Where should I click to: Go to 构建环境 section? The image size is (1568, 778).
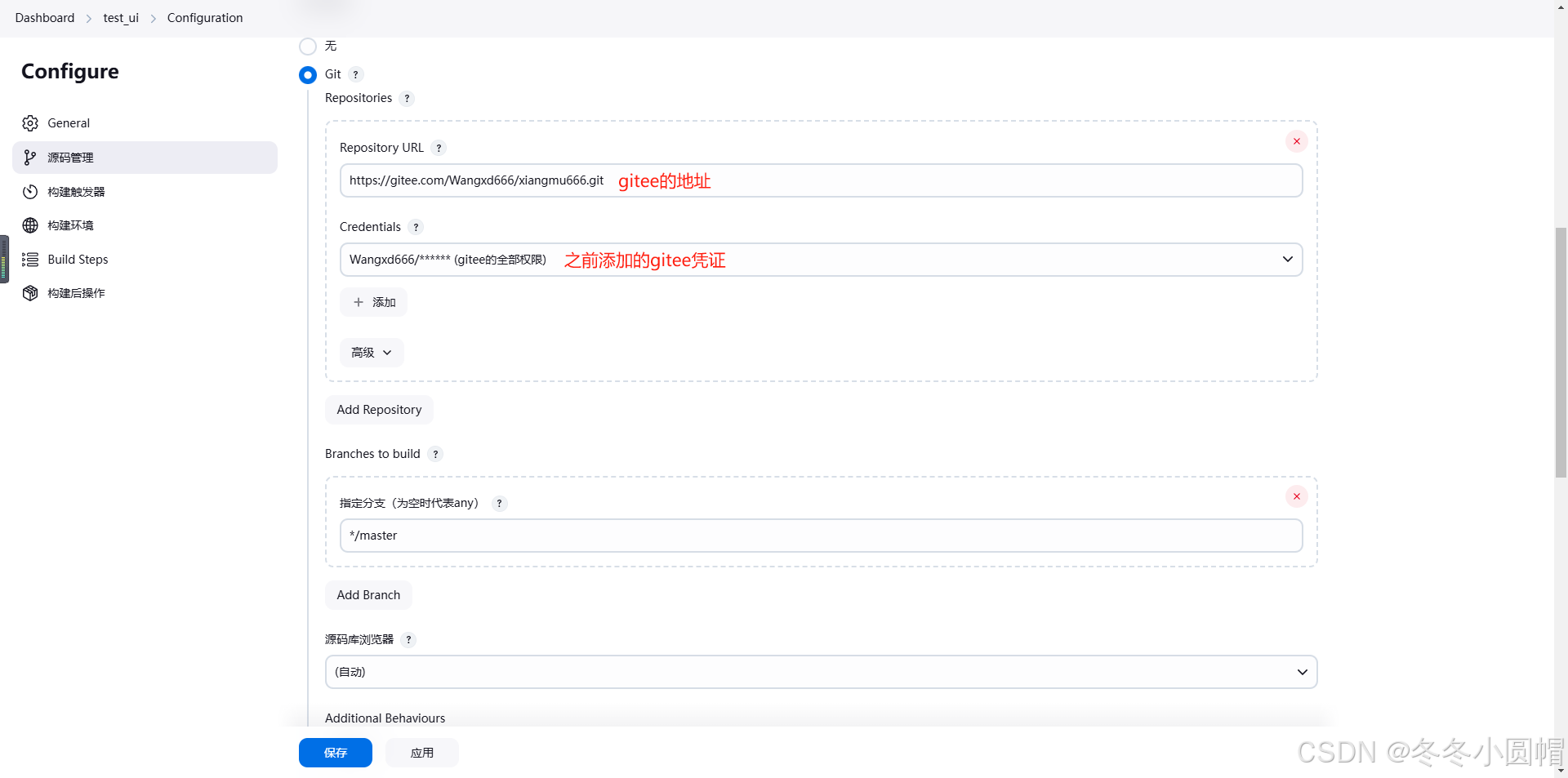tap(145, 225)
